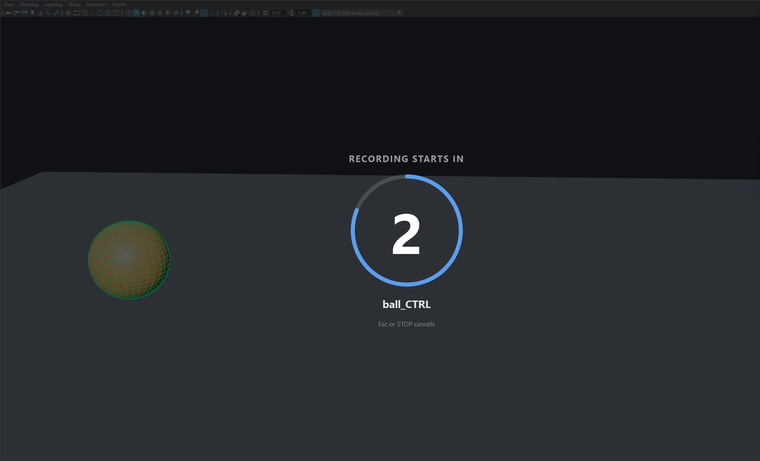Switch to Wireframe shading mode
Image resolution: width=760 pixels, height=461 pixels.
(x=128, y=13)
